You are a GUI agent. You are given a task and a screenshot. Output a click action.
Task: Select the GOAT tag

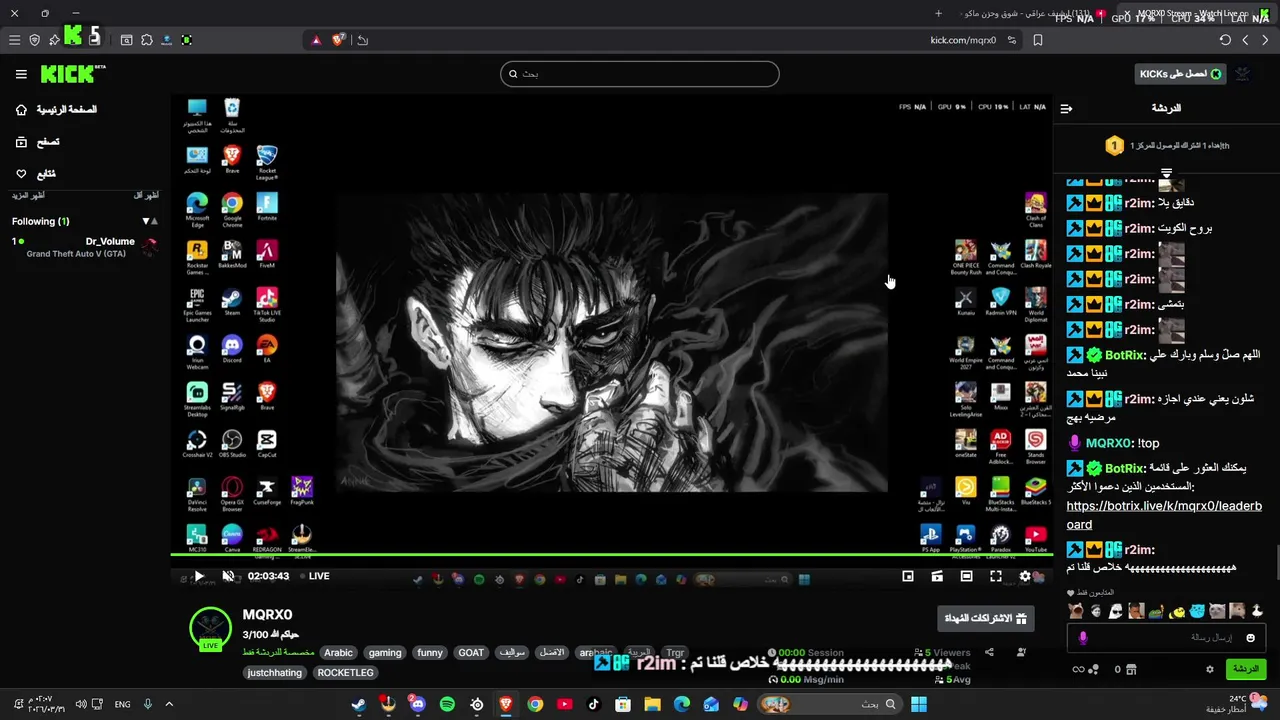[471, 653]
